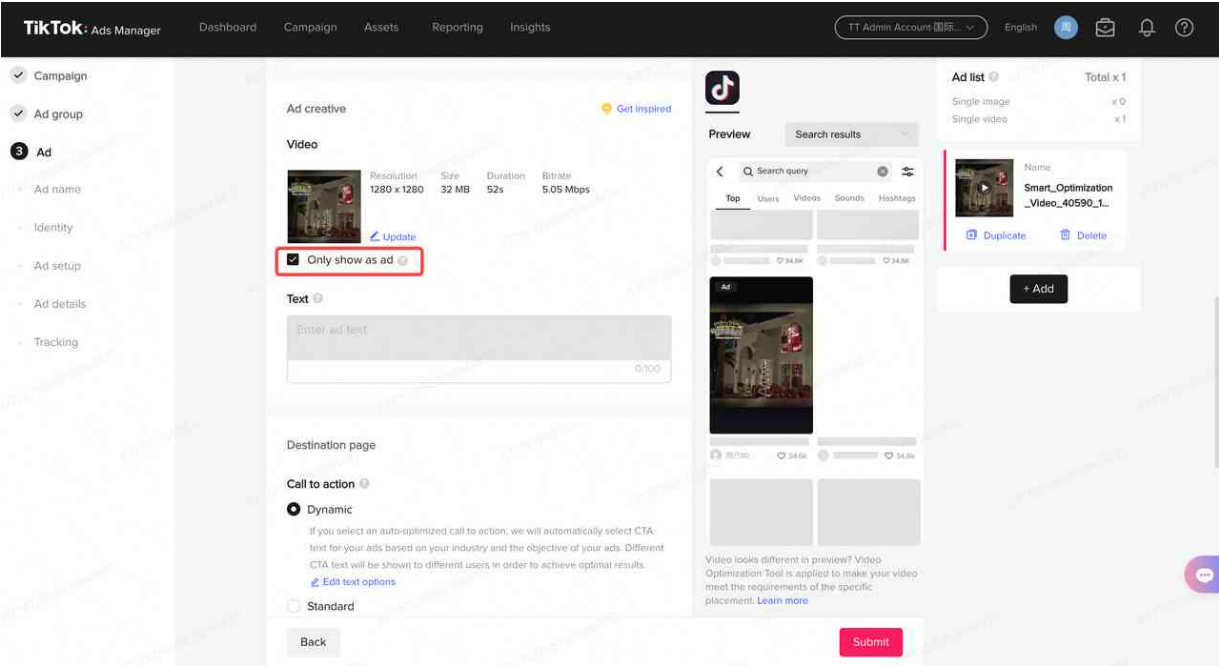Viewport: 1219px width, 666px height.
Task: Click the Campaign step checkmark icon
Action: [18, 76]
